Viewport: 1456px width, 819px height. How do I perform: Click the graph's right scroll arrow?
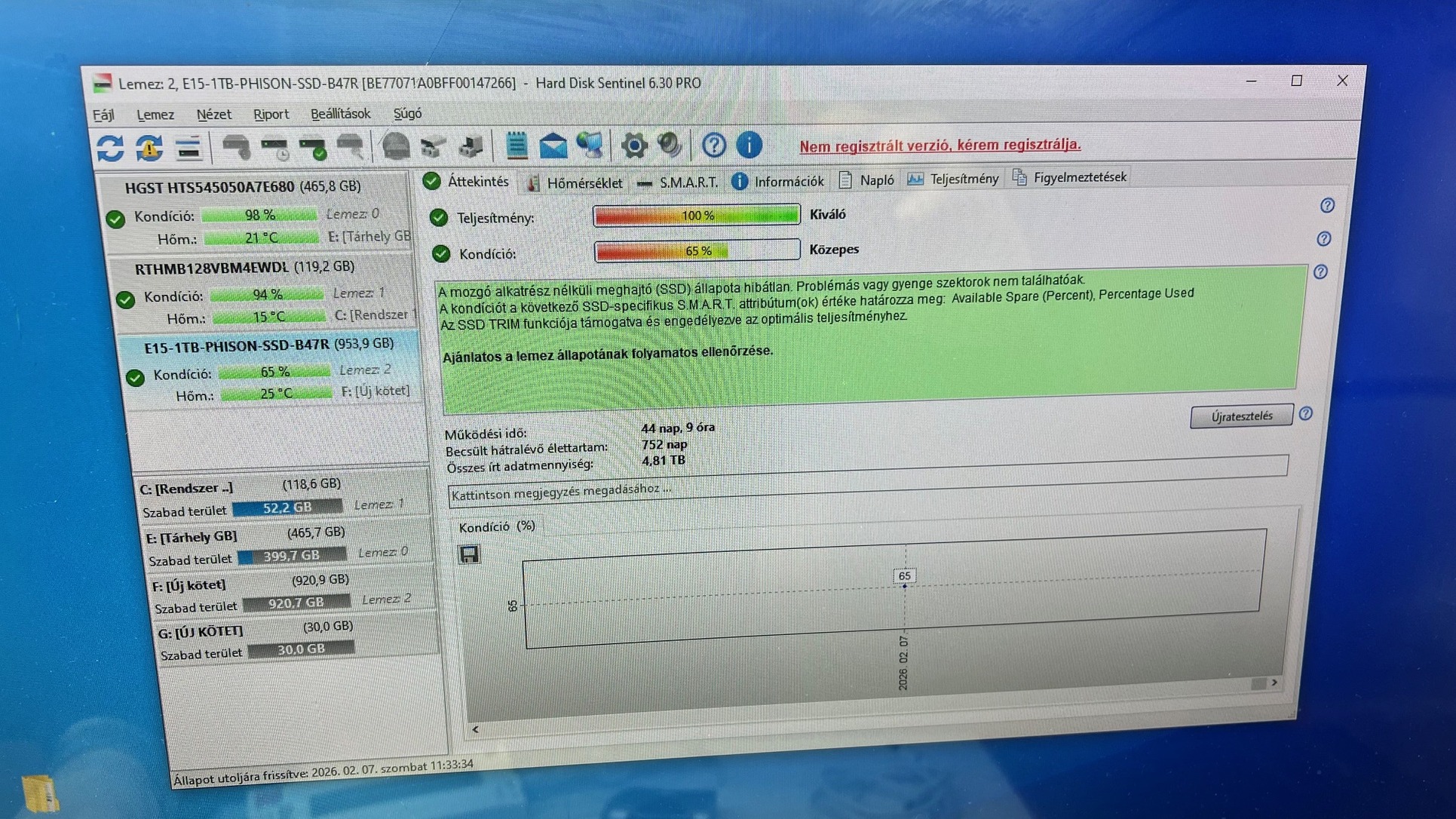click(x=1274, y=682)
